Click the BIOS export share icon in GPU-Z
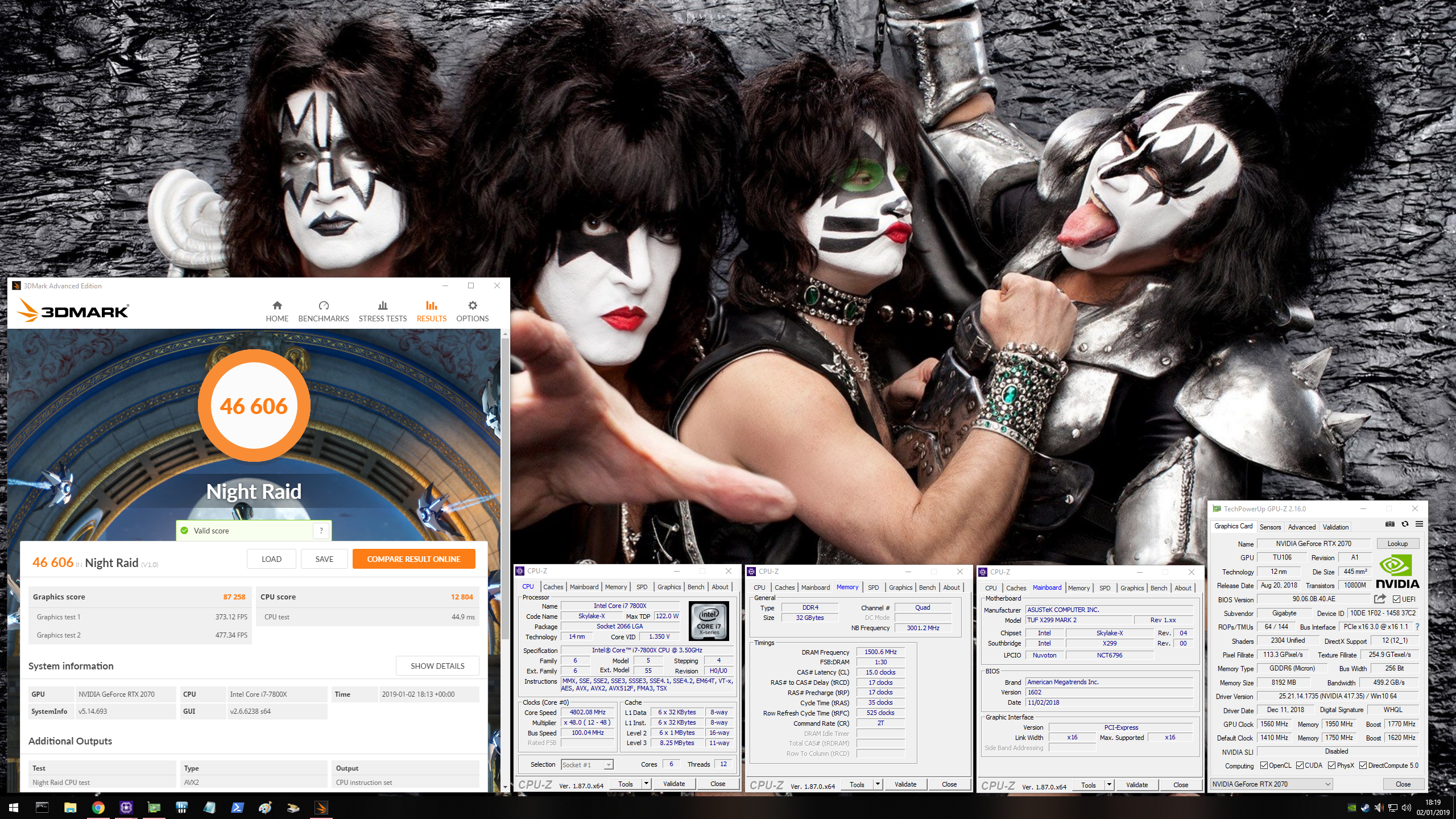The width and height of the screenshot is (1456, 819). 1380,599
